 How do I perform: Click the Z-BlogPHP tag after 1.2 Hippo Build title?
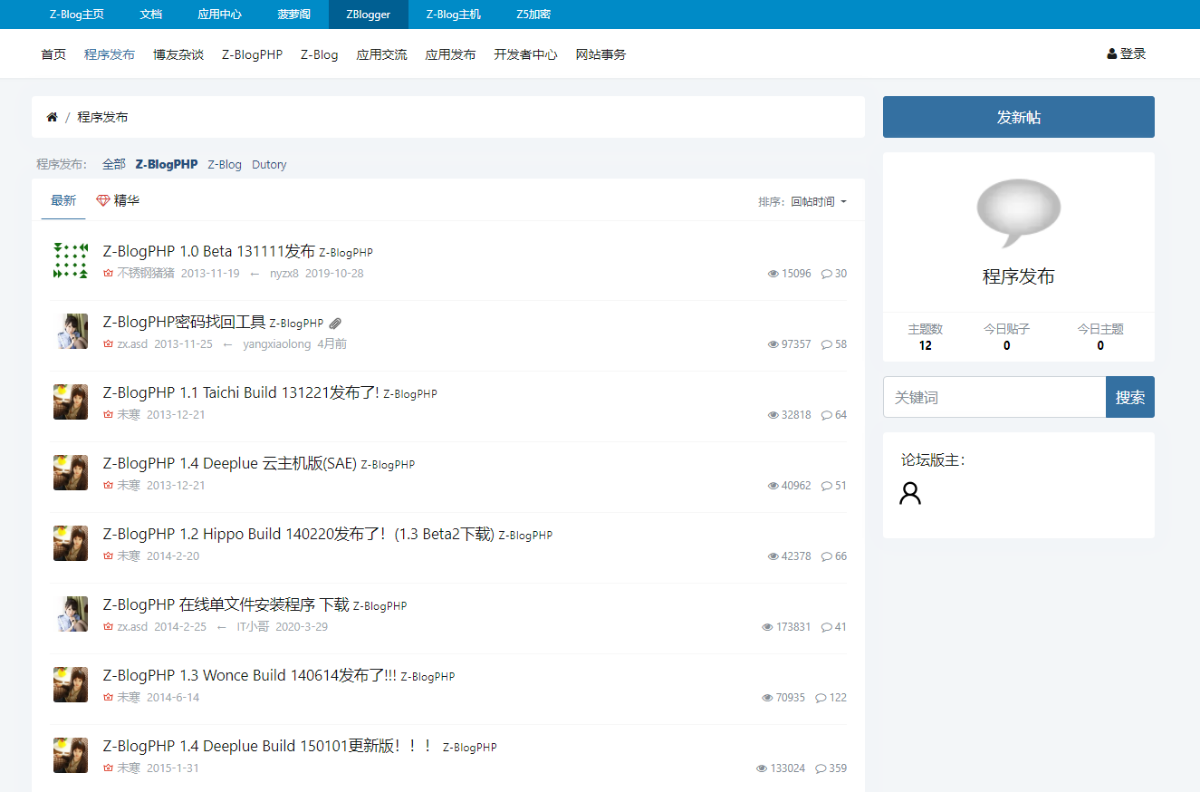[x=526, y=536]
